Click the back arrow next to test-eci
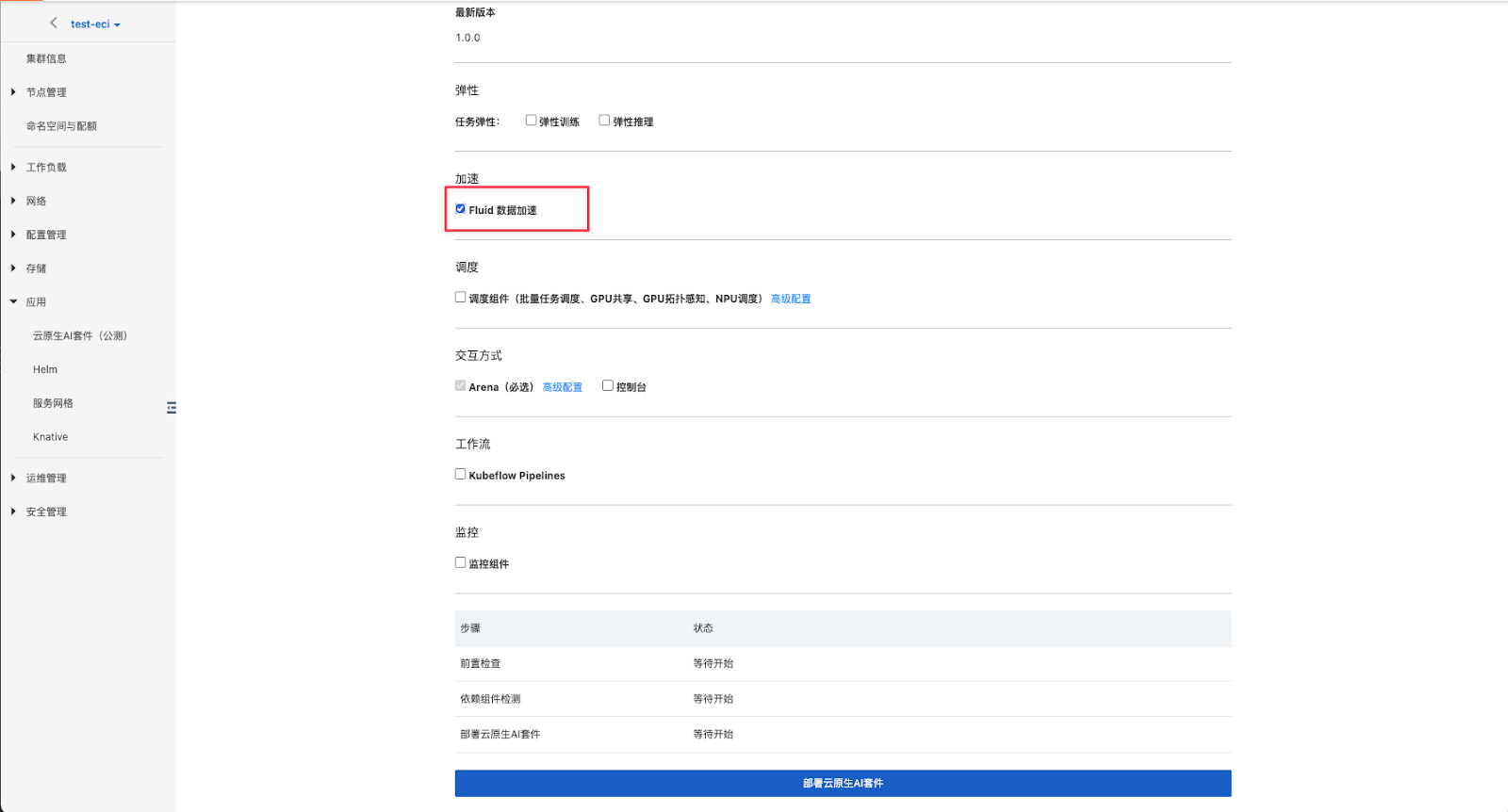Image resolution: width=1508 pixels, height=812 pixels. click(x=54, y=24)
